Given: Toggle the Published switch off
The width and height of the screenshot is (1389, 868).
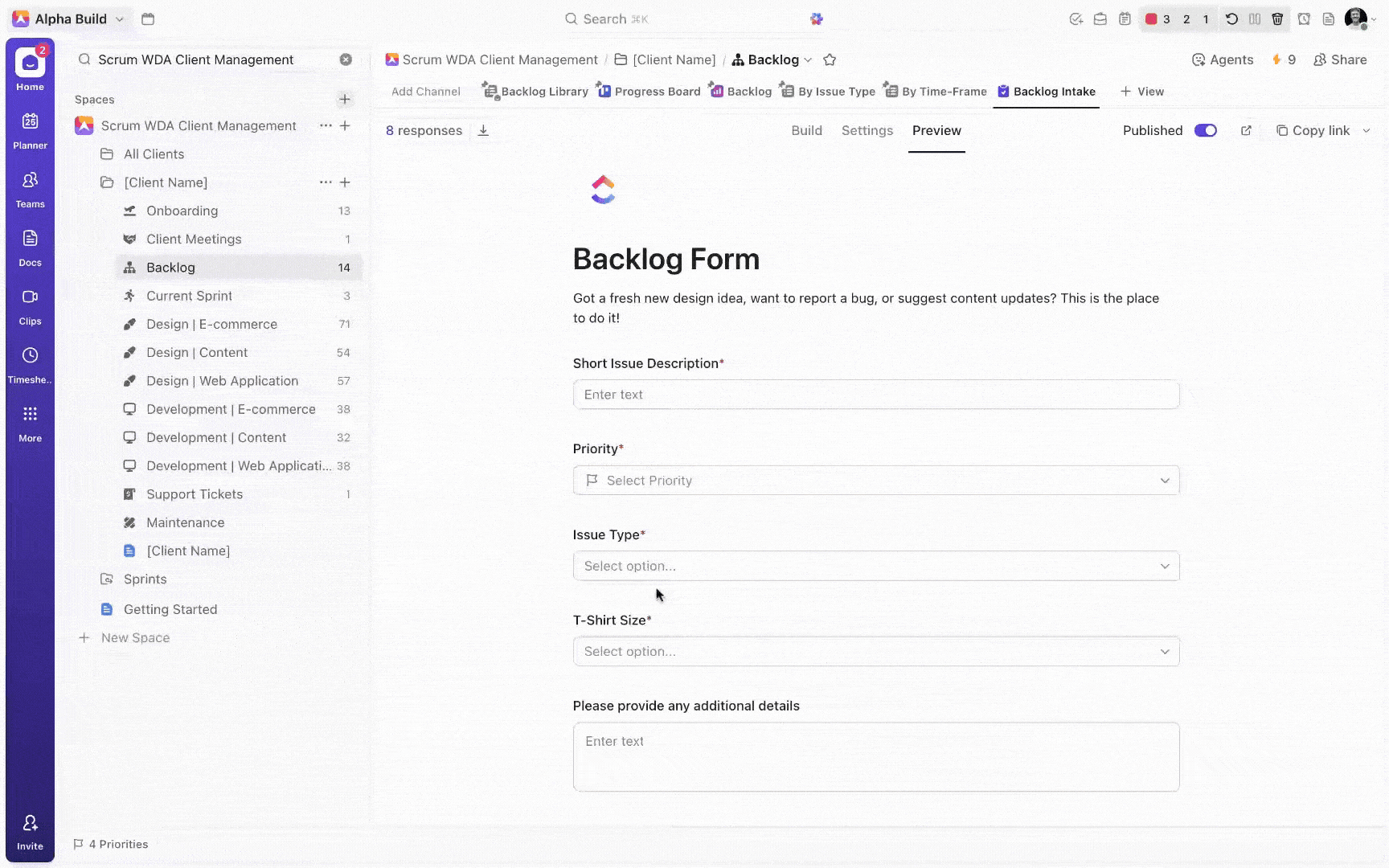Looking at the screenshot, I should 1206,130.
